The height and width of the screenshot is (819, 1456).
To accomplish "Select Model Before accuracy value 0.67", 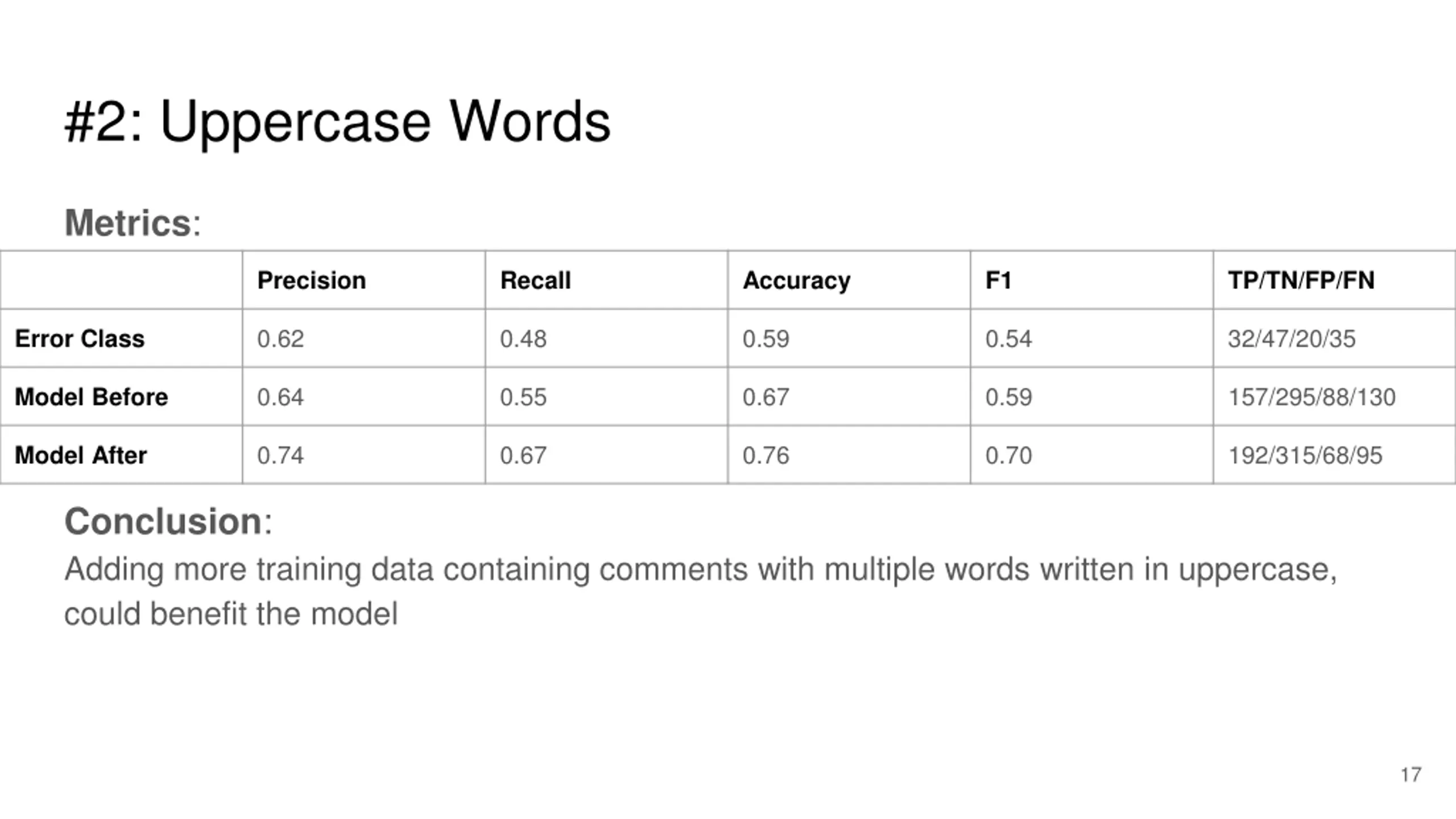I will tap(766, 397).
